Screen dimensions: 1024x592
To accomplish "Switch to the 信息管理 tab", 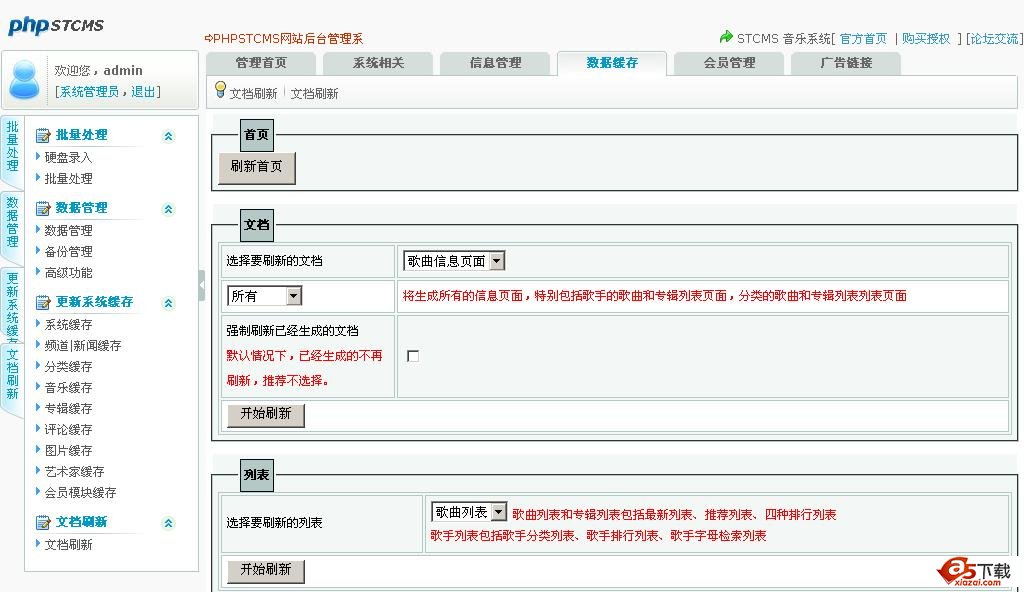I will 495,63.
